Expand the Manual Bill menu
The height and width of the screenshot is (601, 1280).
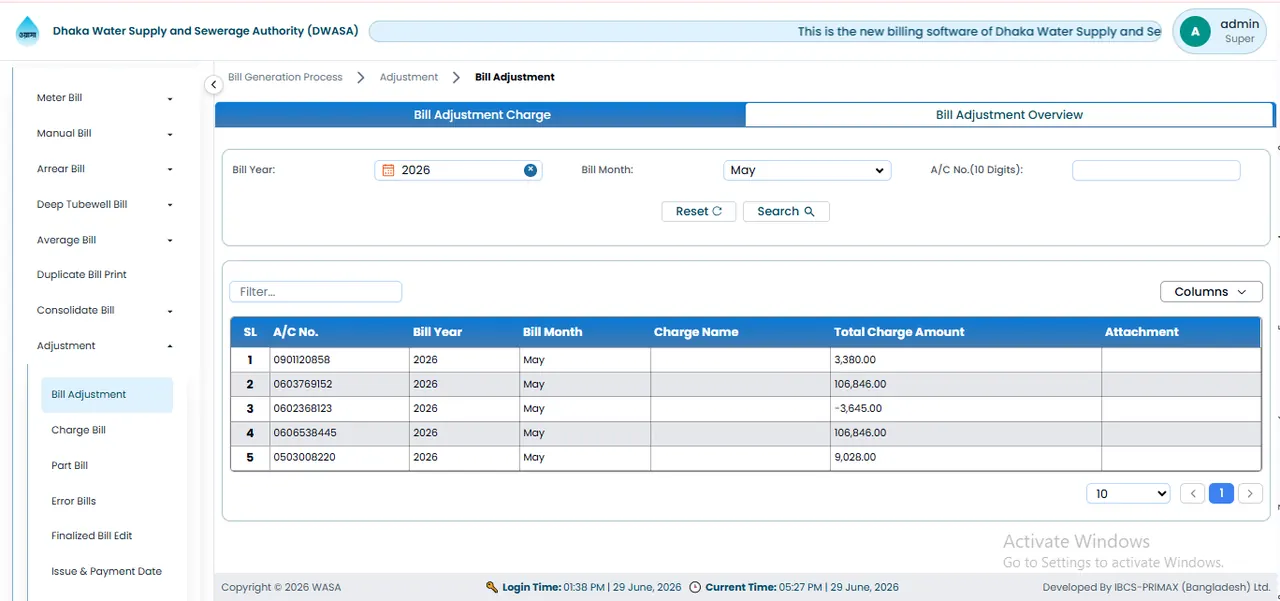pyautogui.click(x=104, y=133)
